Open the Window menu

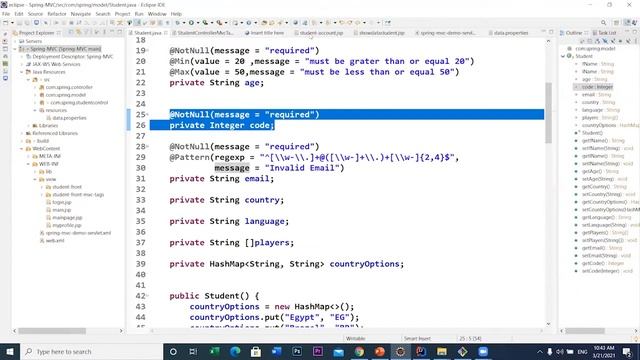coord(157,14)
